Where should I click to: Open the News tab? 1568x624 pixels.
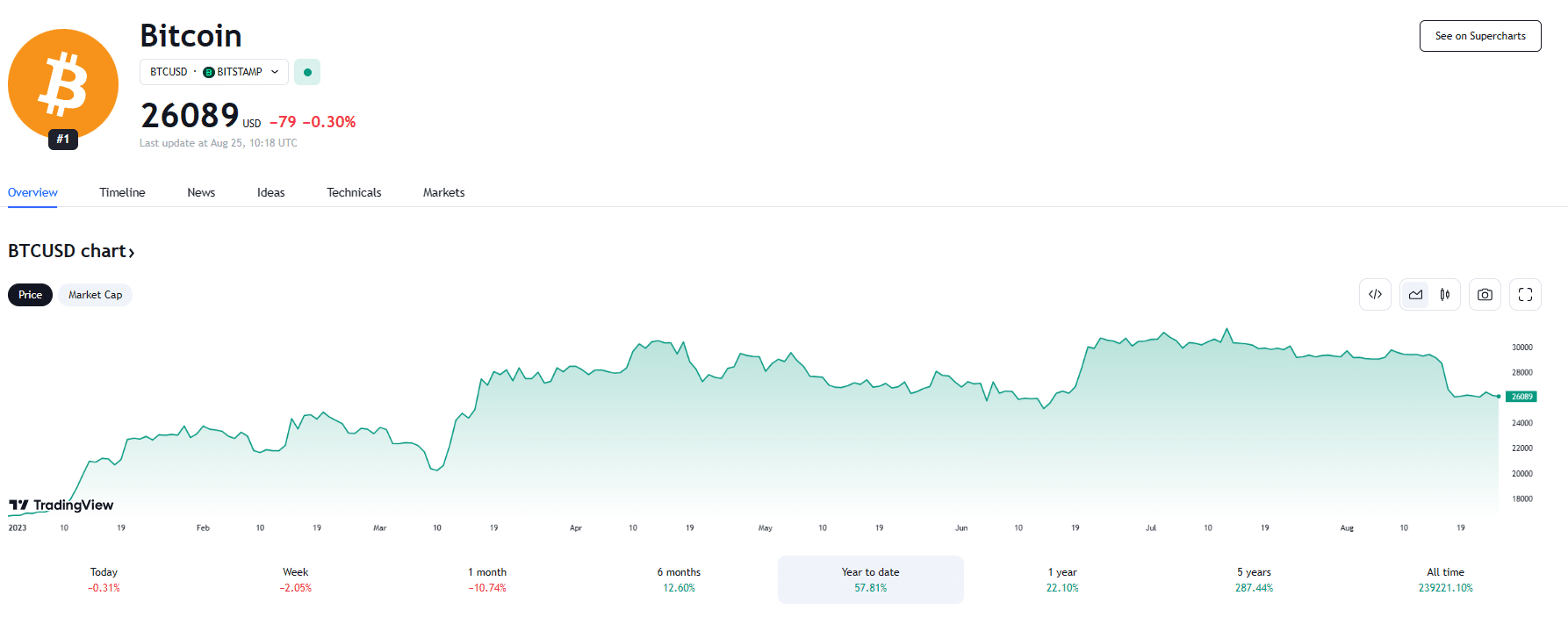click(x=201, y=192)
